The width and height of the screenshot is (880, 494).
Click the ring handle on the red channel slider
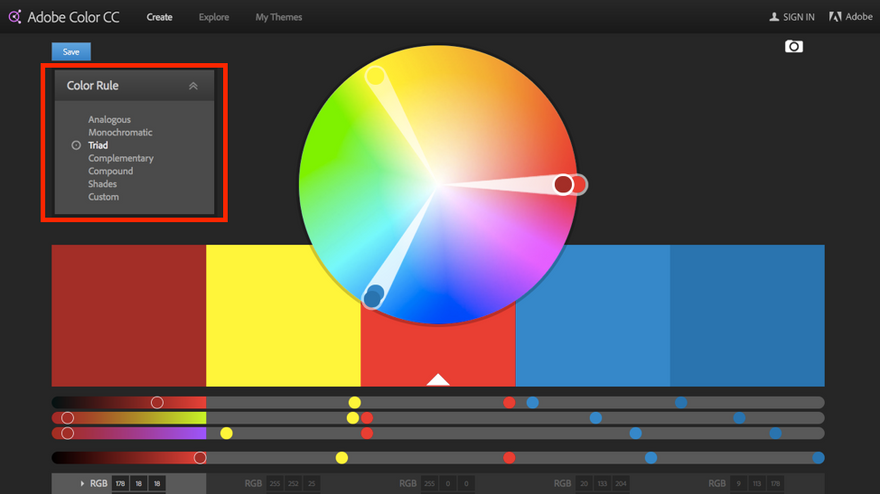(157, 402)
